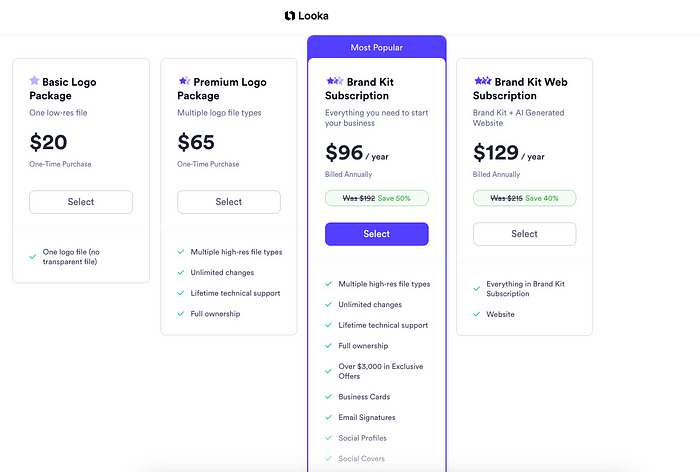Click the Was $215 Save 40% badge

[524, 198]
